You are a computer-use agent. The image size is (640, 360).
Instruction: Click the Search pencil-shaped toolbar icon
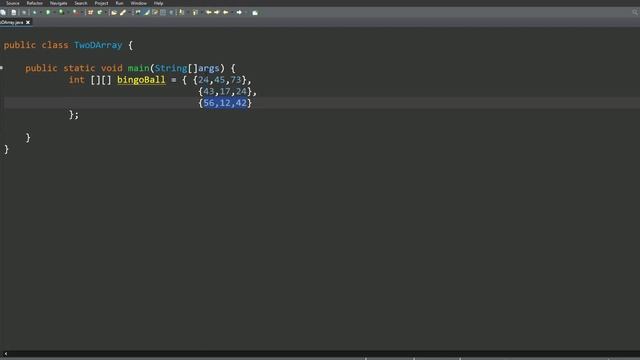pyautogui.click(x=123, y=13)
